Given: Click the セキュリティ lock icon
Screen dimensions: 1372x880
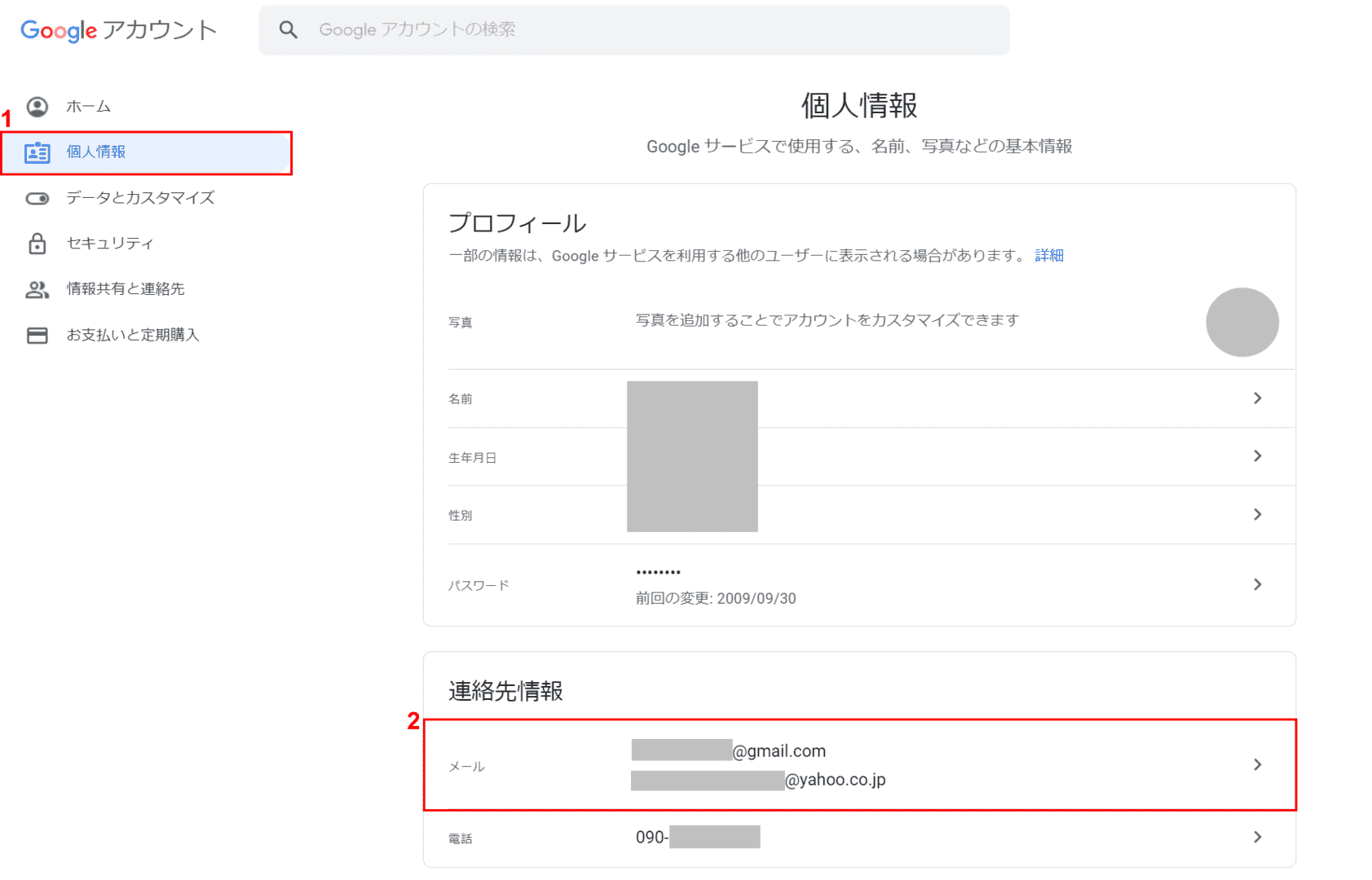Looking at the screenshot, I should [37, 244].
